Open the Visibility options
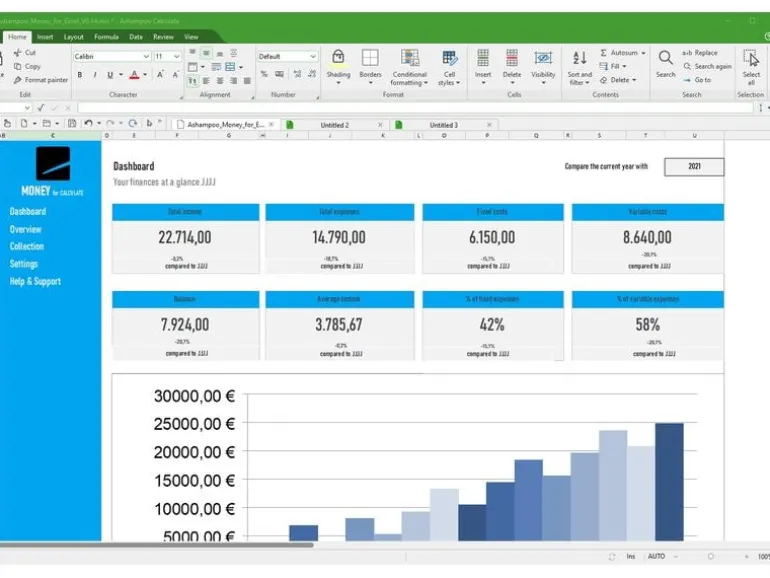 coord(543,66)
